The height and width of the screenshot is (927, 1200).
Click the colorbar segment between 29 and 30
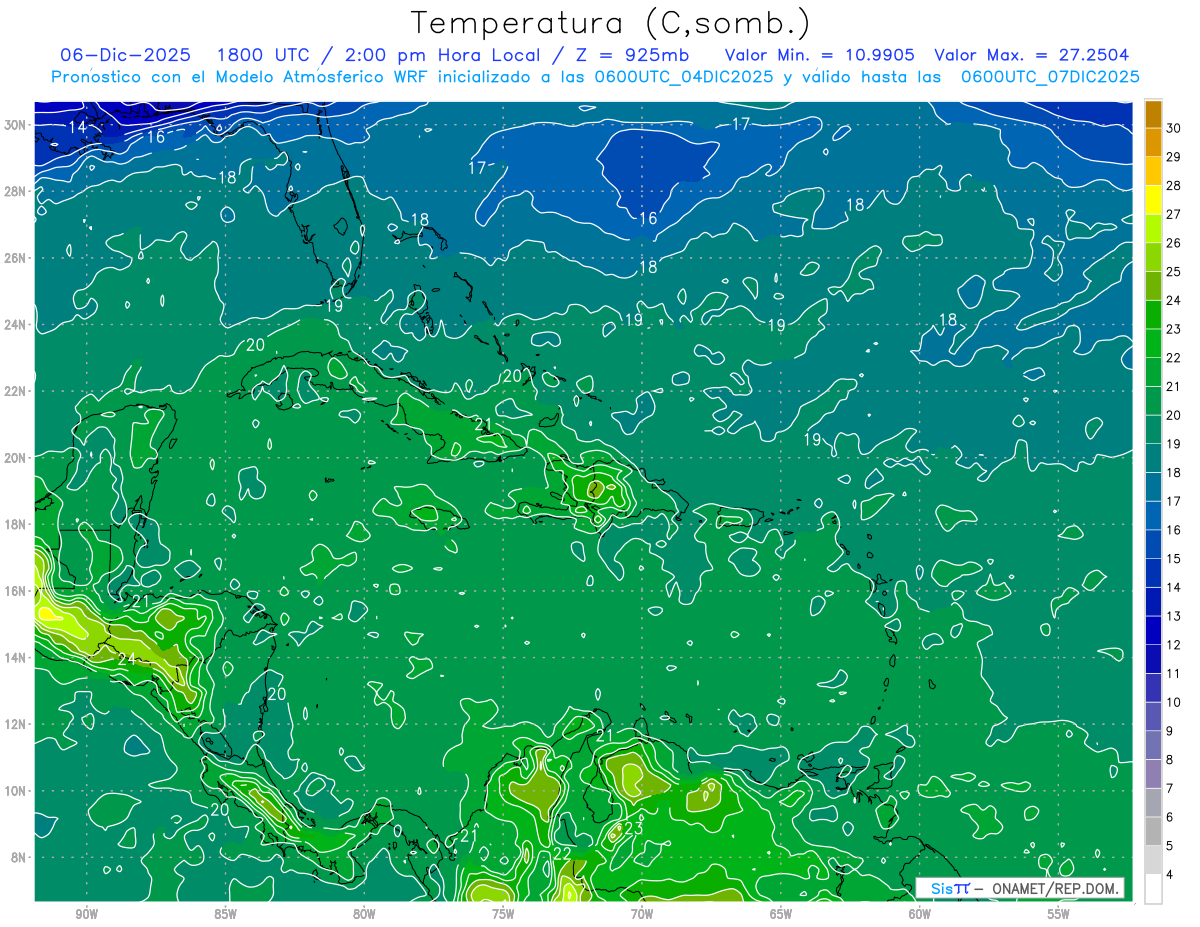click(1153, 143)
